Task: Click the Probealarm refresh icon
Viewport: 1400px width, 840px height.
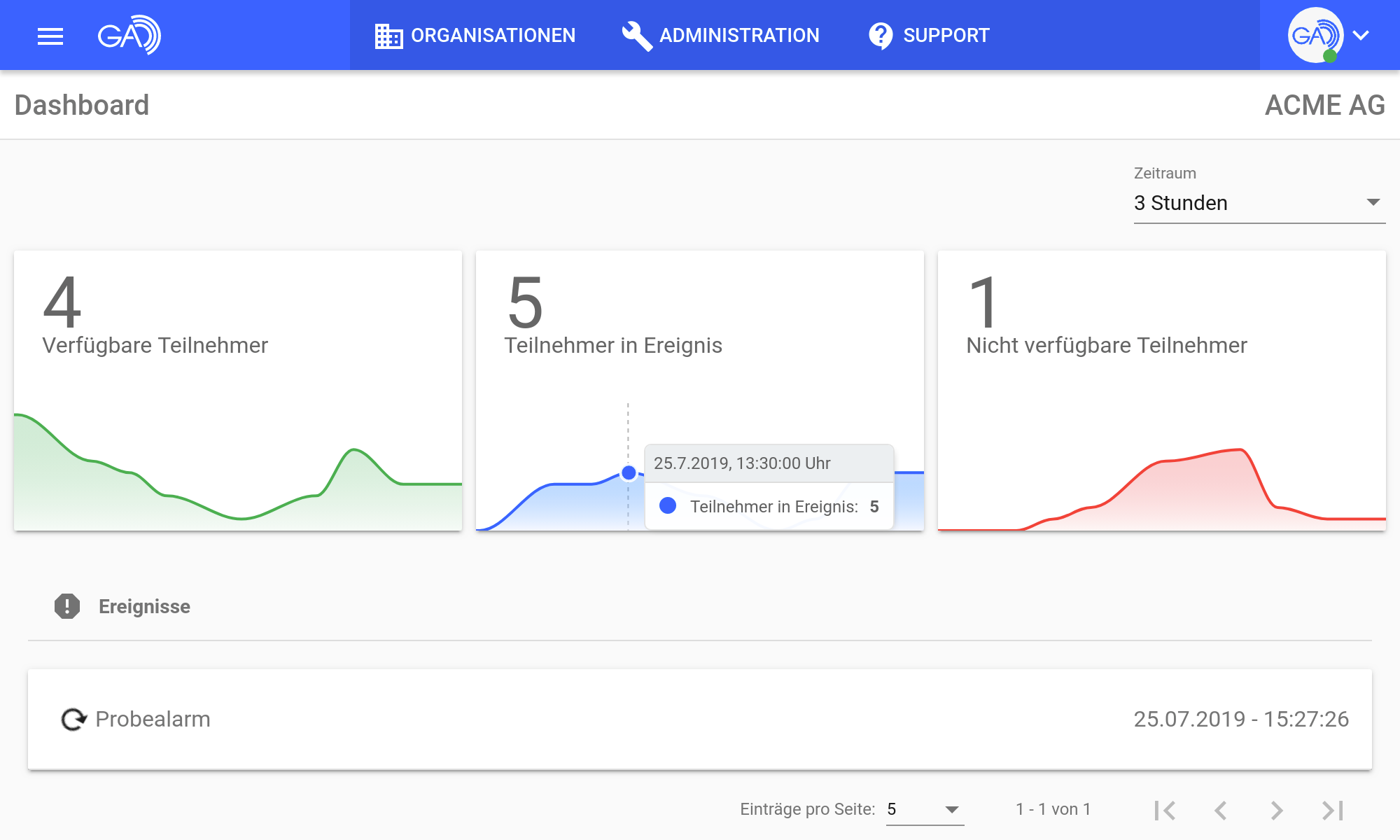Action: pyautogui.click(x=73, y=719)
